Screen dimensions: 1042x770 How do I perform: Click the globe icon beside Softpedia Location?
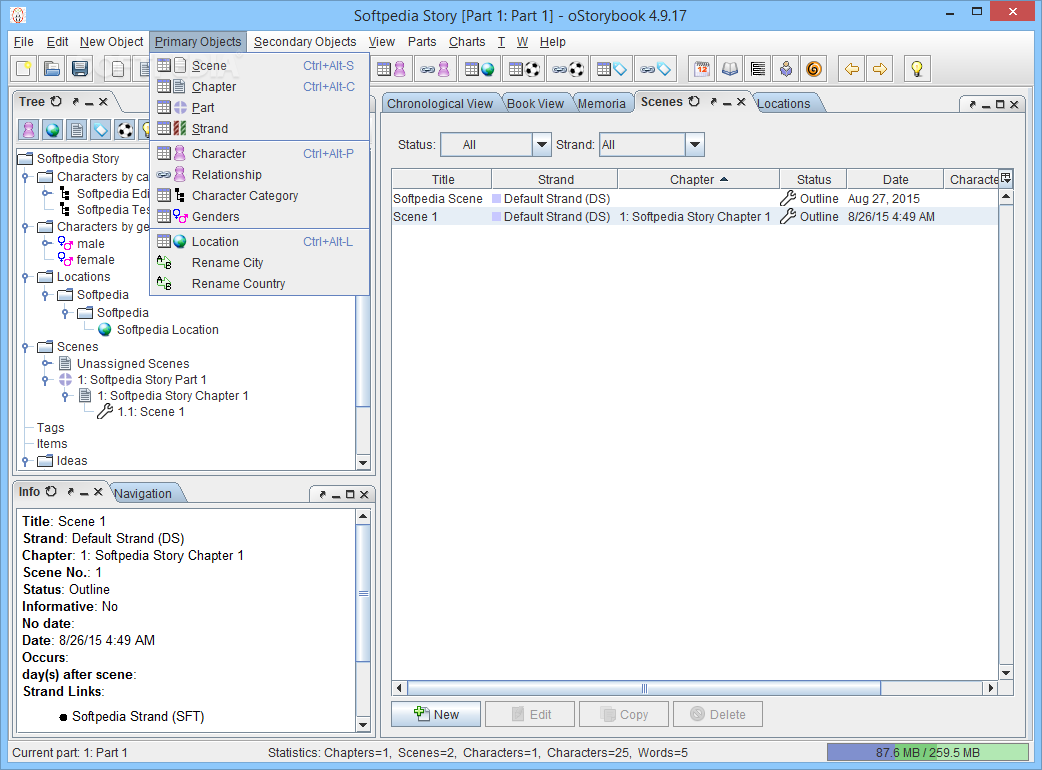click(104, 330)
